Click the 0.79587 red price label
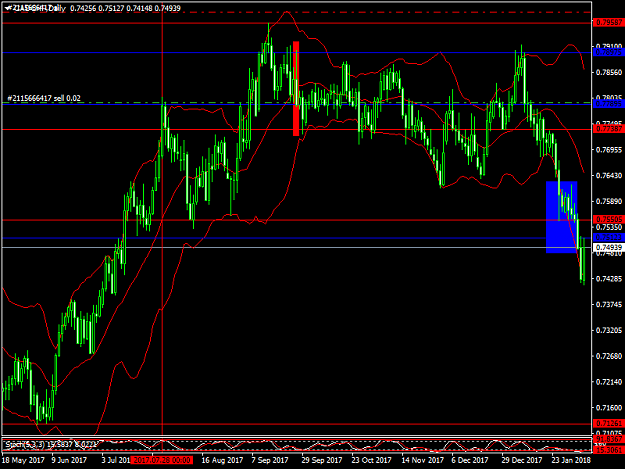Image resolution: width=625 pixels, height=469 pixels. pyautogui.click(x=608, y=23)
